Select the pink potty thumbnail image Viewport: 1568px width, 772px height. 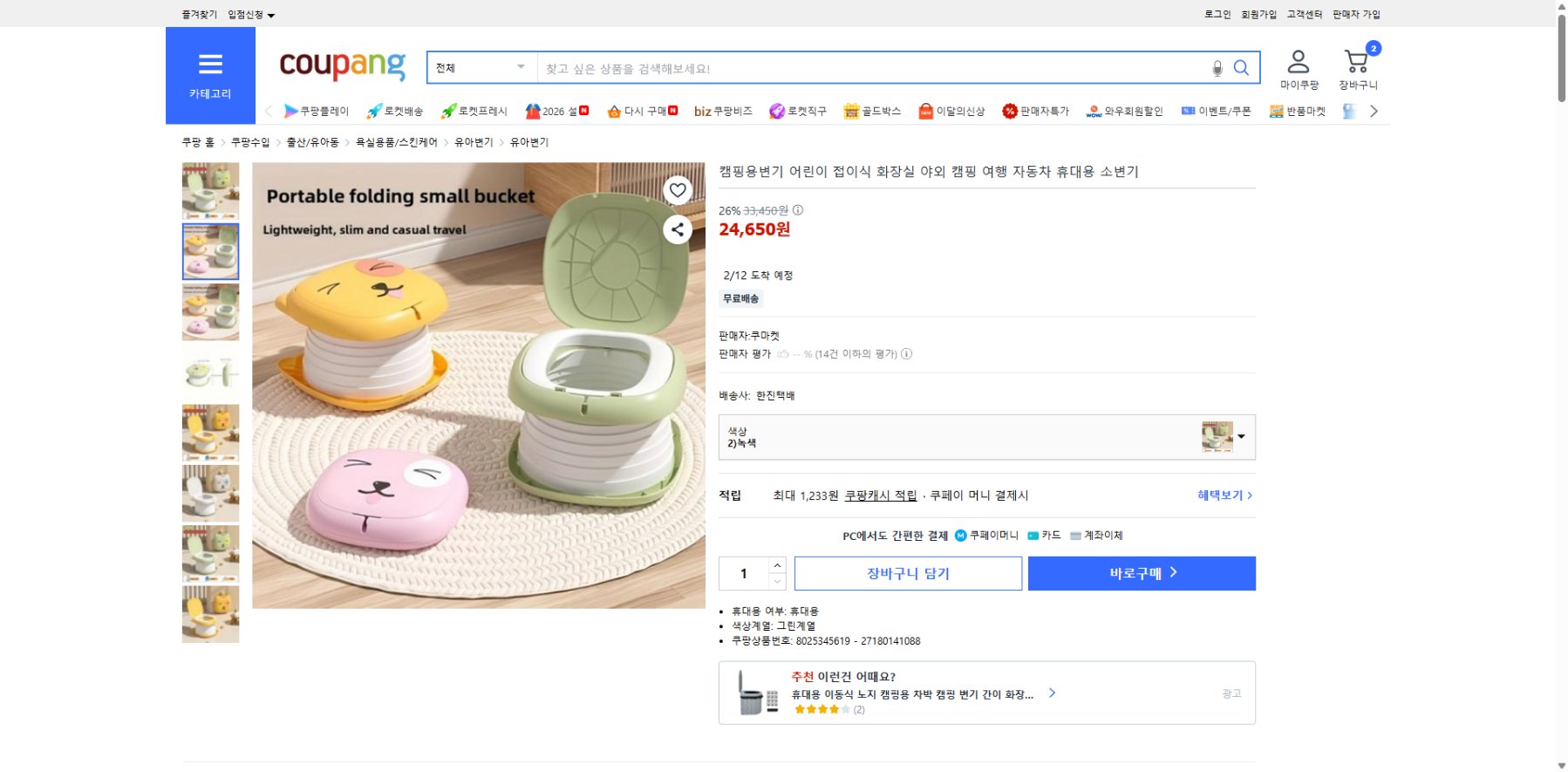click(x=210, y=311)
